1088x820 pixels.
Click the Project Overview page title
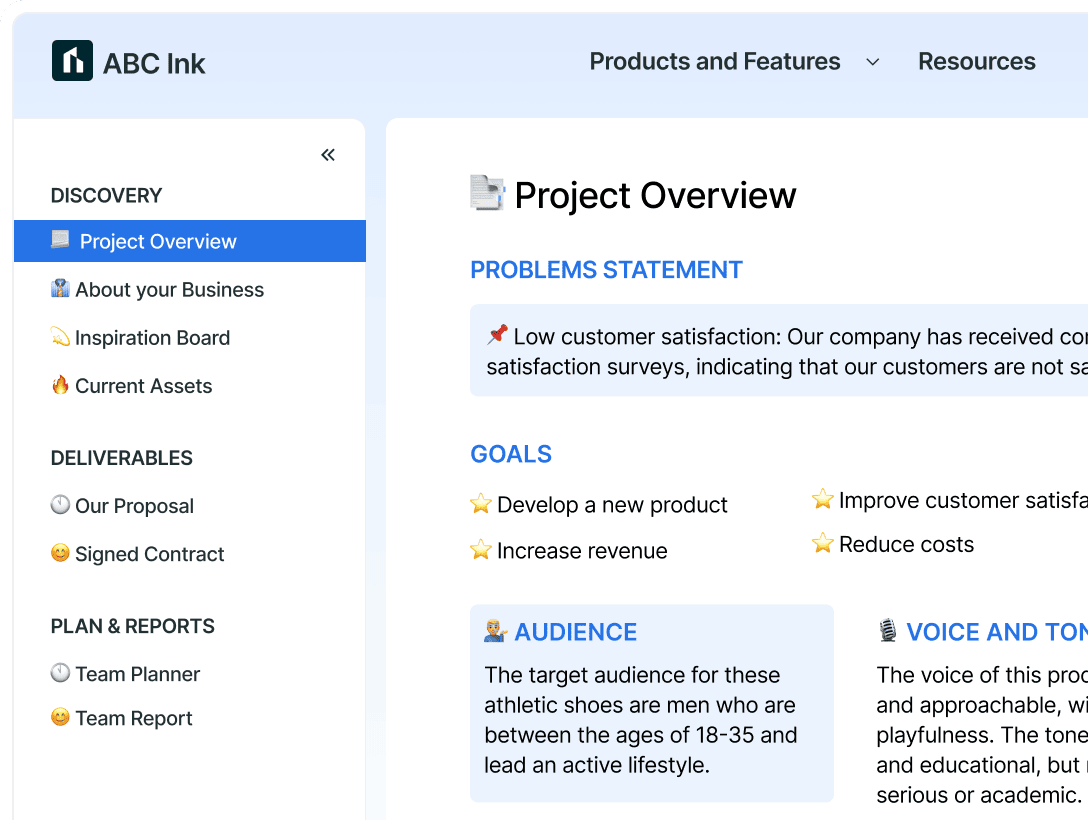(x=655, y=196)
